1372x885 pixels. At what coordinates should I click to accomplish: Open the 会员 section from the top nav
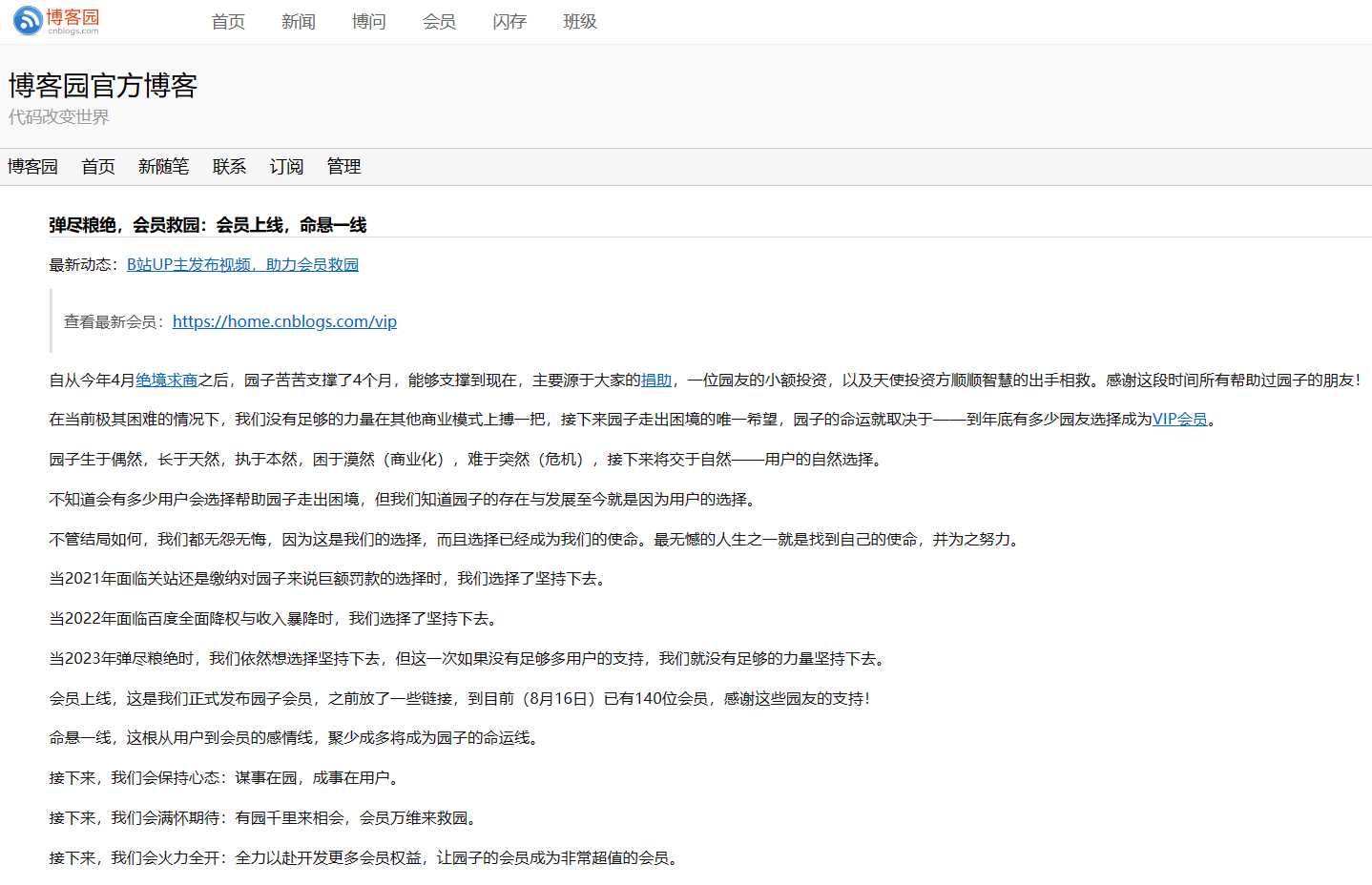[x=439, y=21]
